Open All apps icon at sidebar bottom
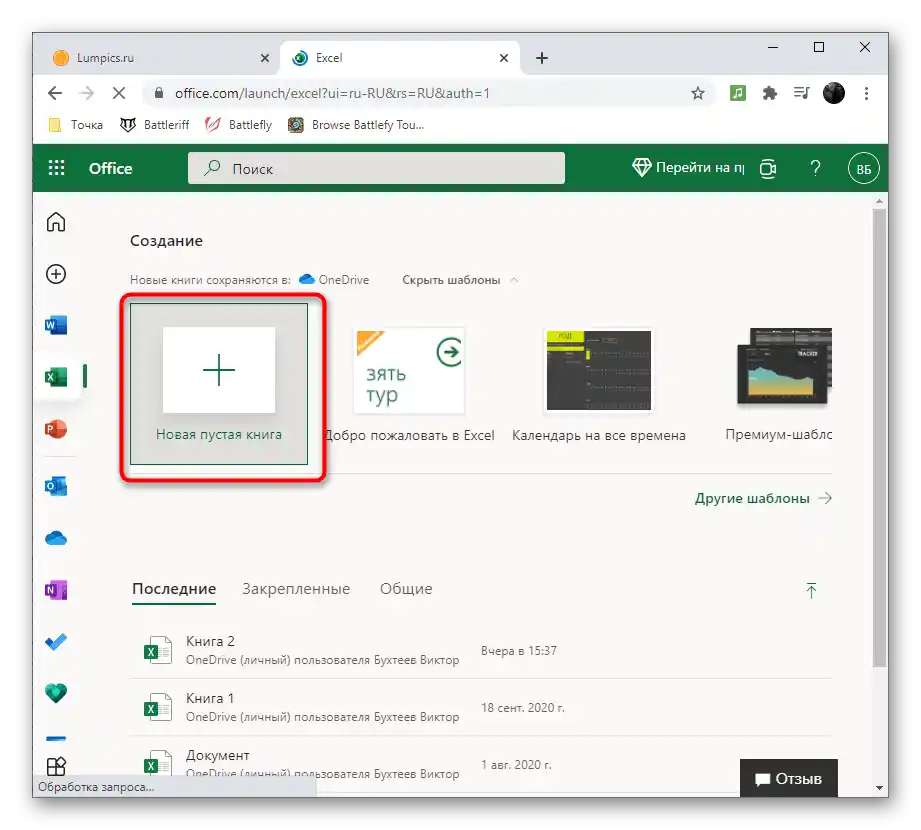Viewport: 921px width, 830px height. 56,766
